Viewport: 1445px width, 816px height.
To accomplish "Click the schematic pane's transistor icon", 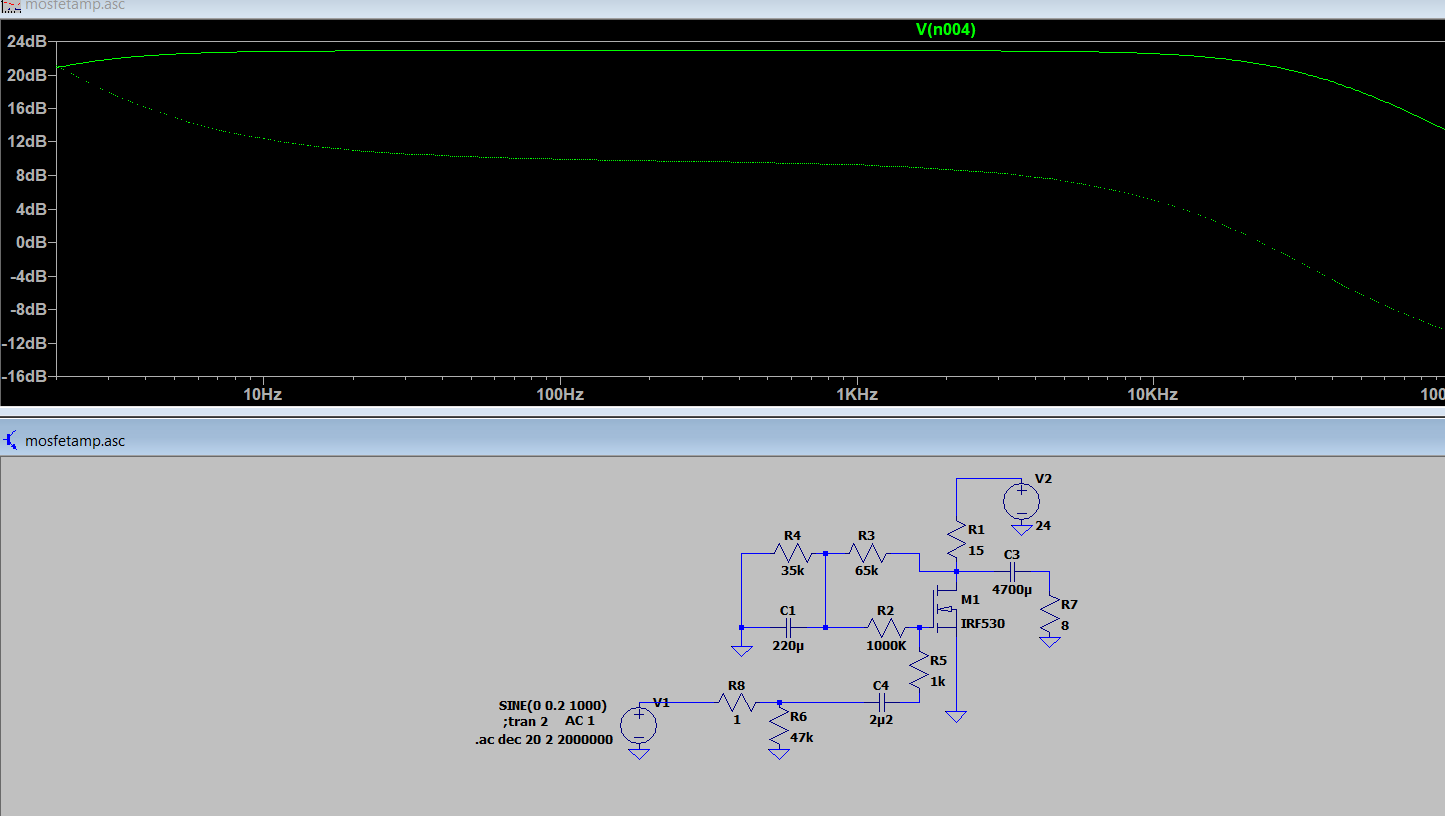I will 11,440.
